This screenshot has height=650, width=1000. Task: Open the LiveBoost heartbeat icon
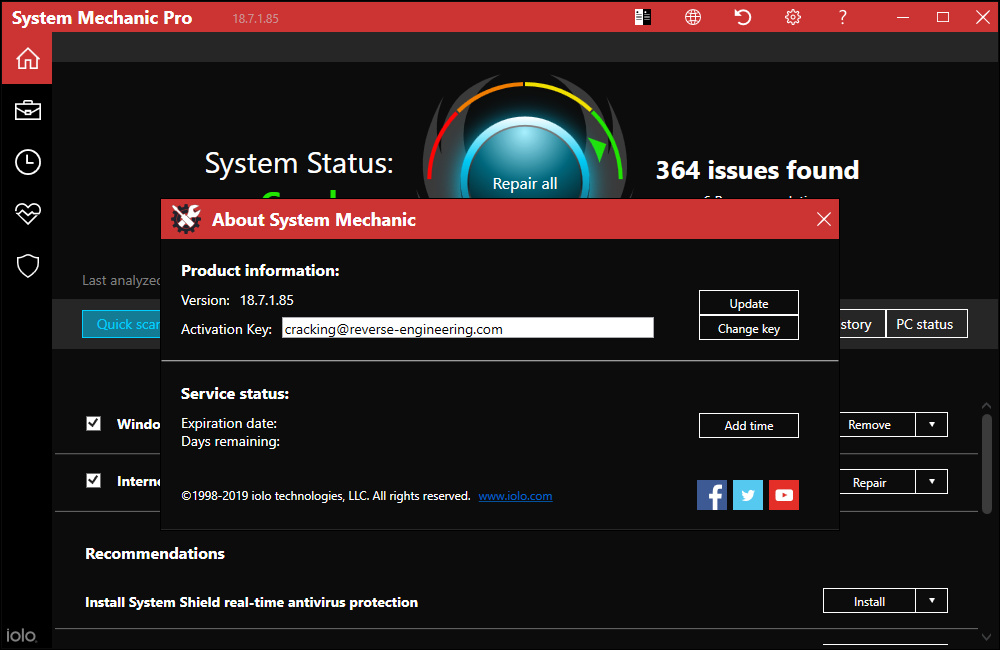27,214
